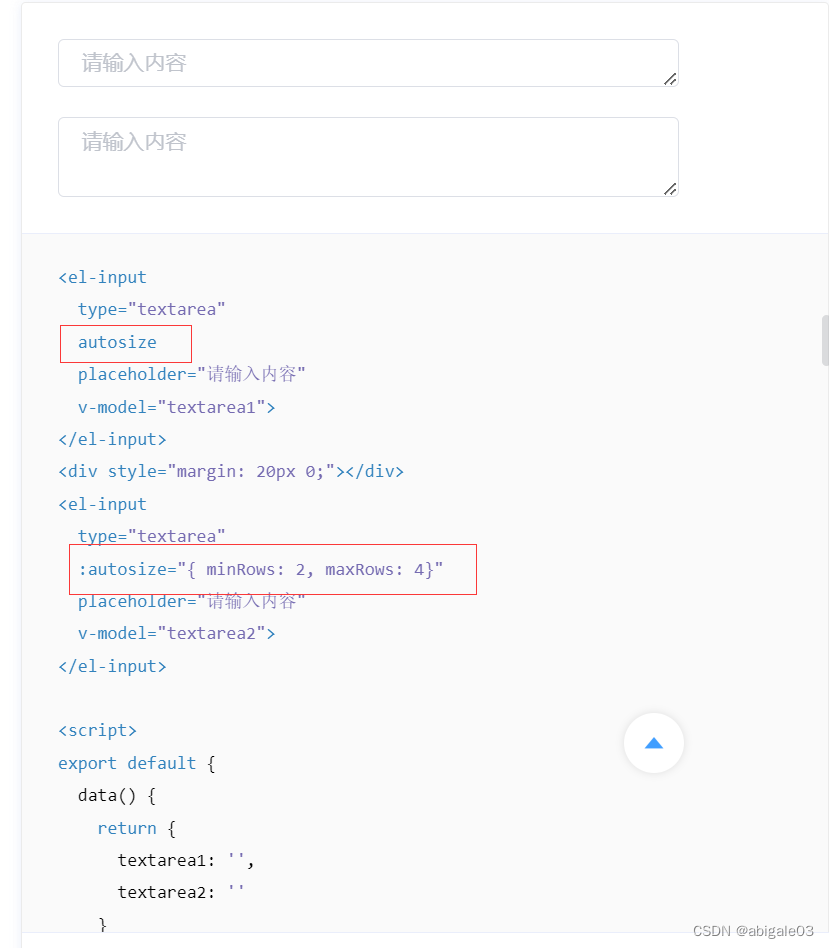
Task: Click the first type="textarea" attribute line
Action: point(152,310)
